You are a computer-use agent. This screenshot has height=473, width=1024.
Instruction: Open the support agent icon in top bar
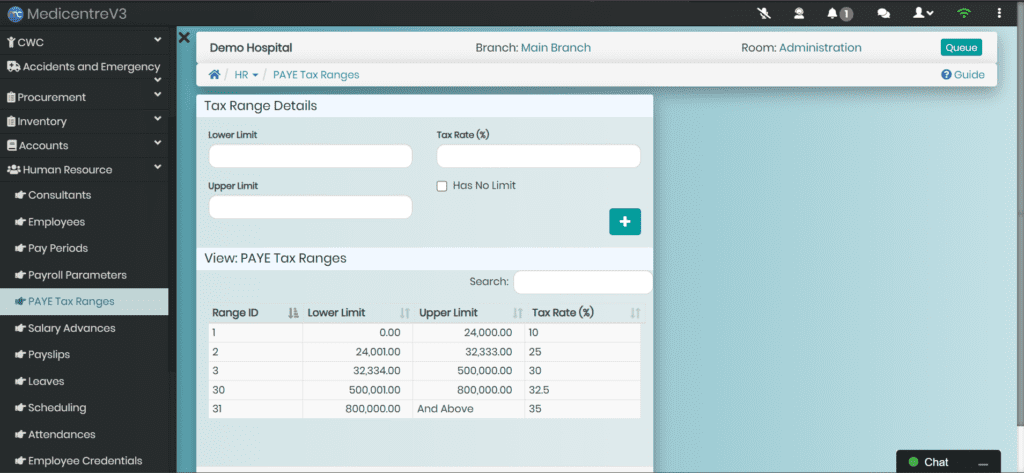(799, 13)
